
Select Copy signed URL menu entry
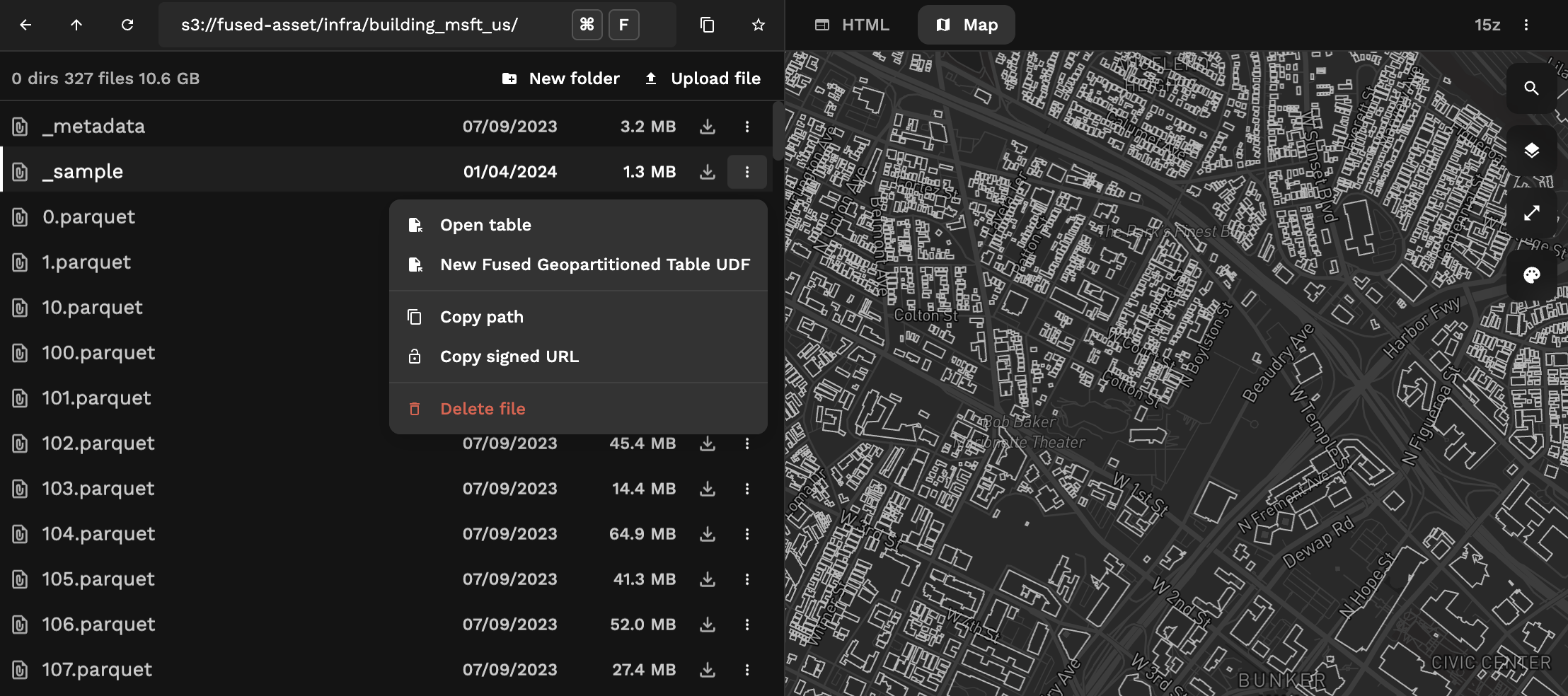[x=509, y=356]
